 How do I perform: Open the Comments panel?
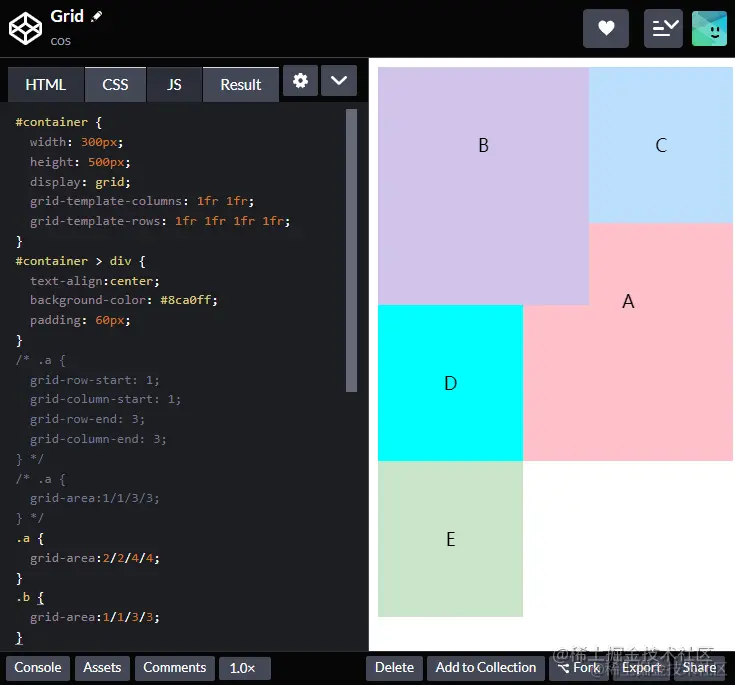tap(175, 668)
